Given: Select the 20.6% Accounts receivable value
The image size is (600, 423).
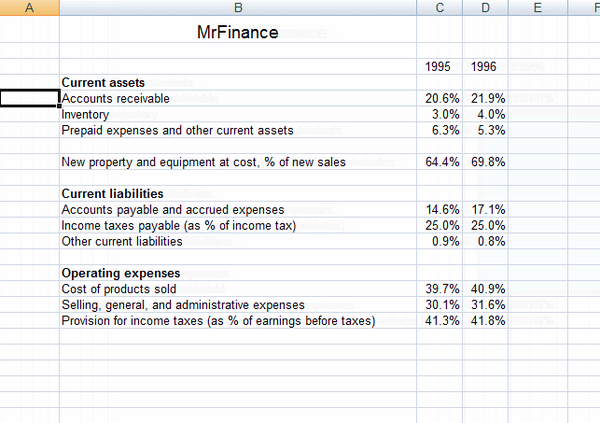Looking at the screenshot, I should tap(442, 98).
